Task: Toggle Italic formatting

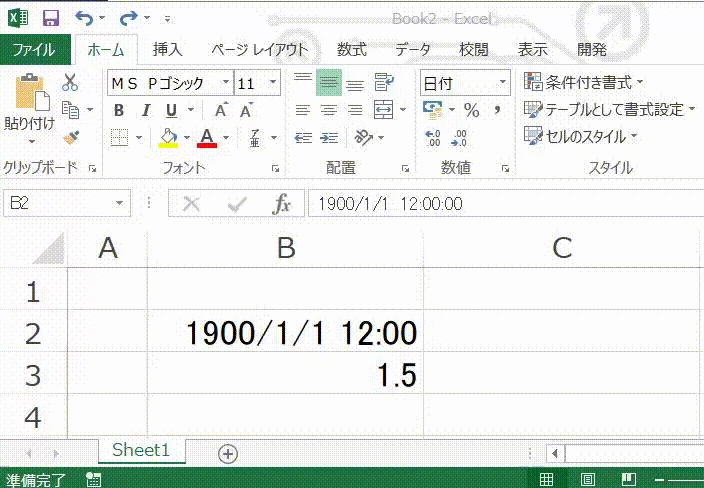Action: (146, 110)
